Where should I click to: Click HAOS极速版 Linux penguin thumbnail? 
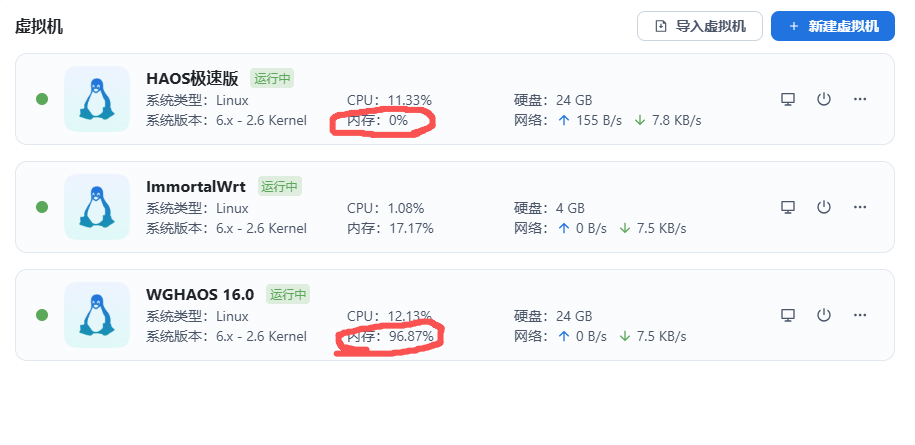click(x=97, y=99)
